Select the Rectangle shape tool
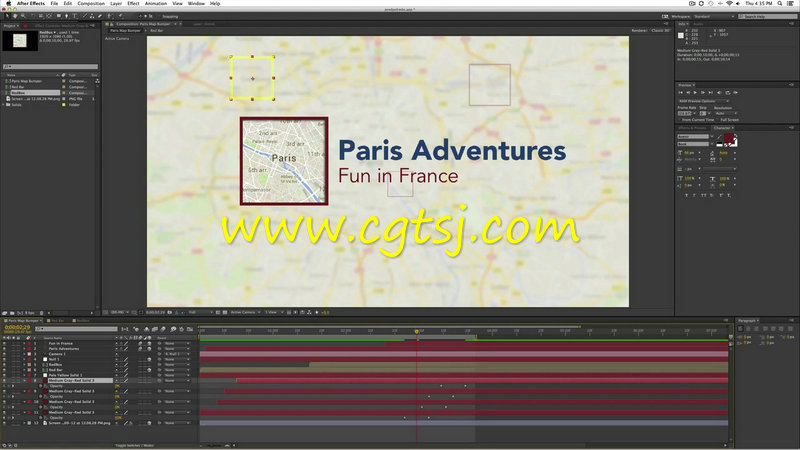Image resolution: width=800 pixels, height=450 pixels. pyautogui.click(x=59, y=16)
